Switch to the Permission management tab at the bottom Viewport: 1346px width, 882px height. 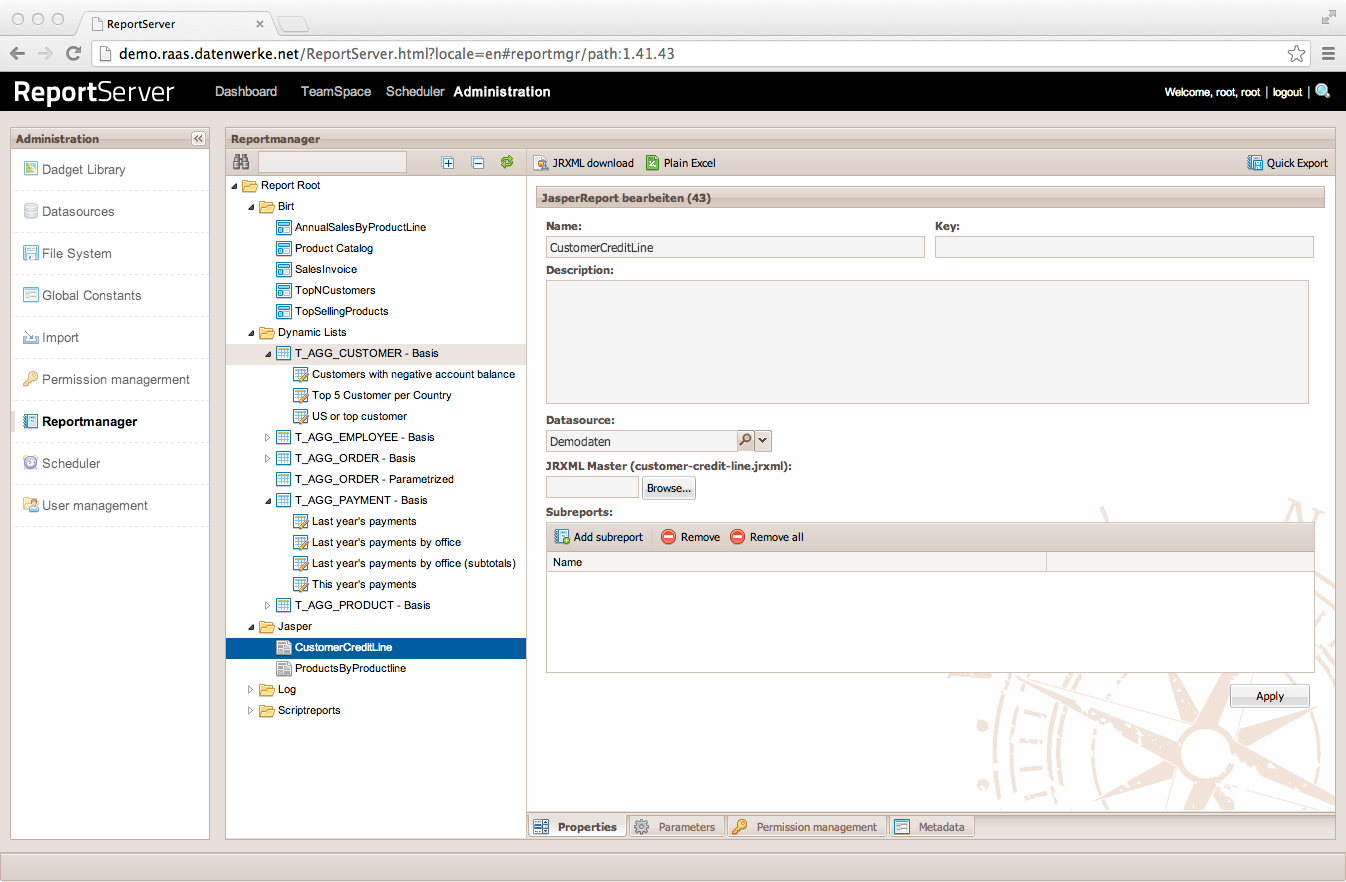click(x=806, y=827)
